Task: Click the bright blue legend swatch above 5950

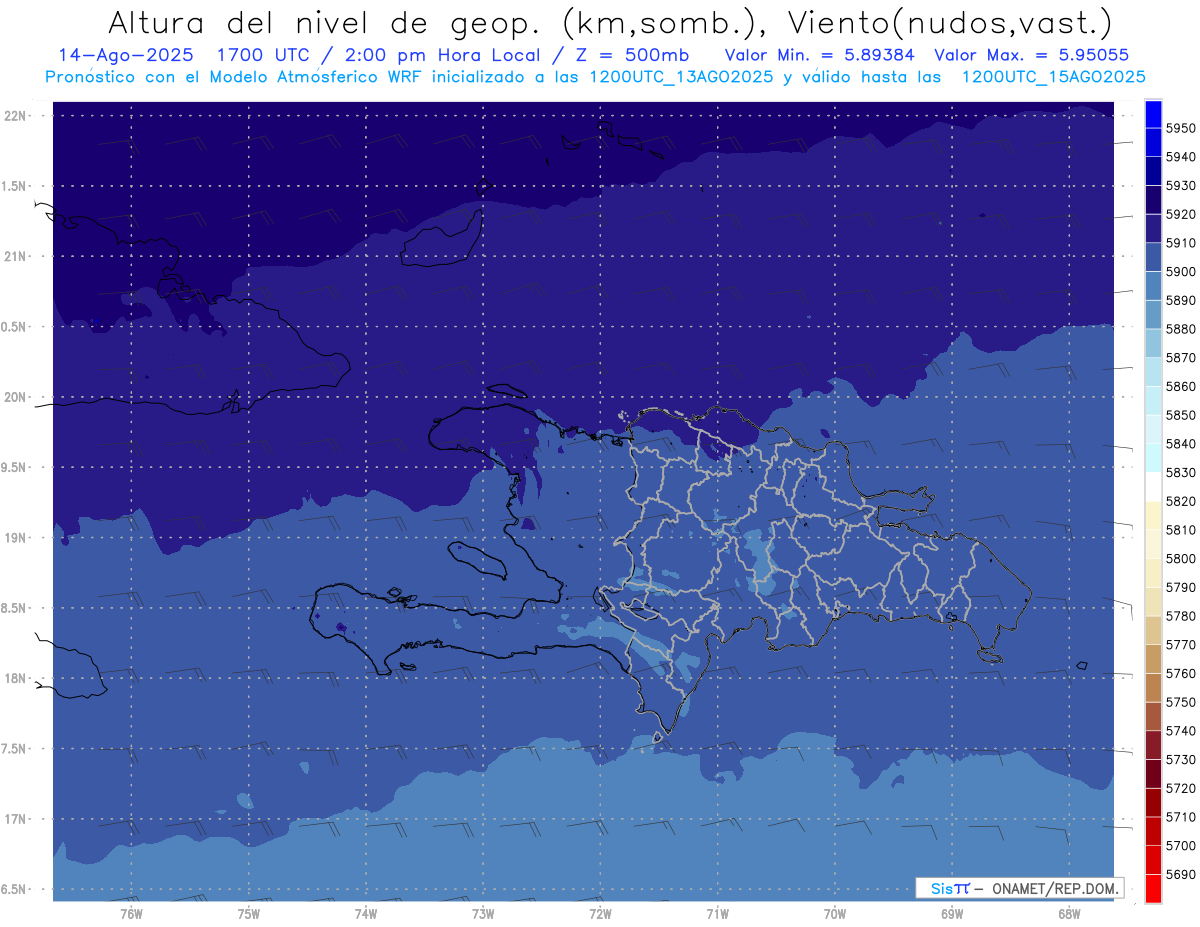Action: pos(1153,114)
